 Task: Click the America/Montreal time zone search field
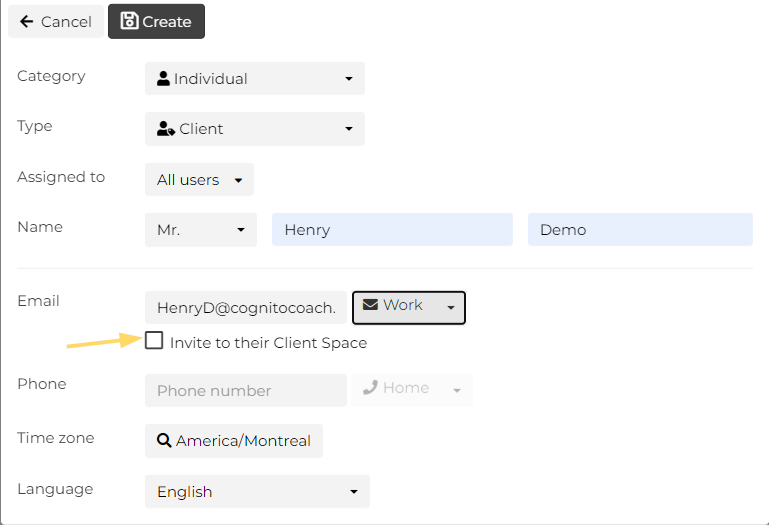234,441
